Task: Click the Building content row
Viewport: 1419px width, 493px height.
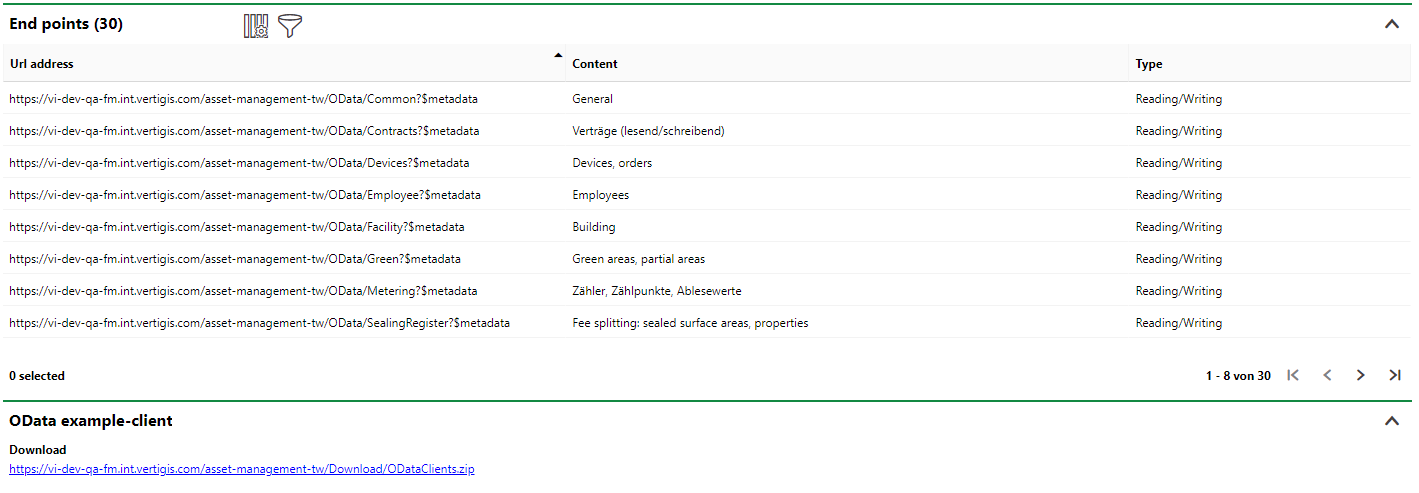Action: point(594,227)
